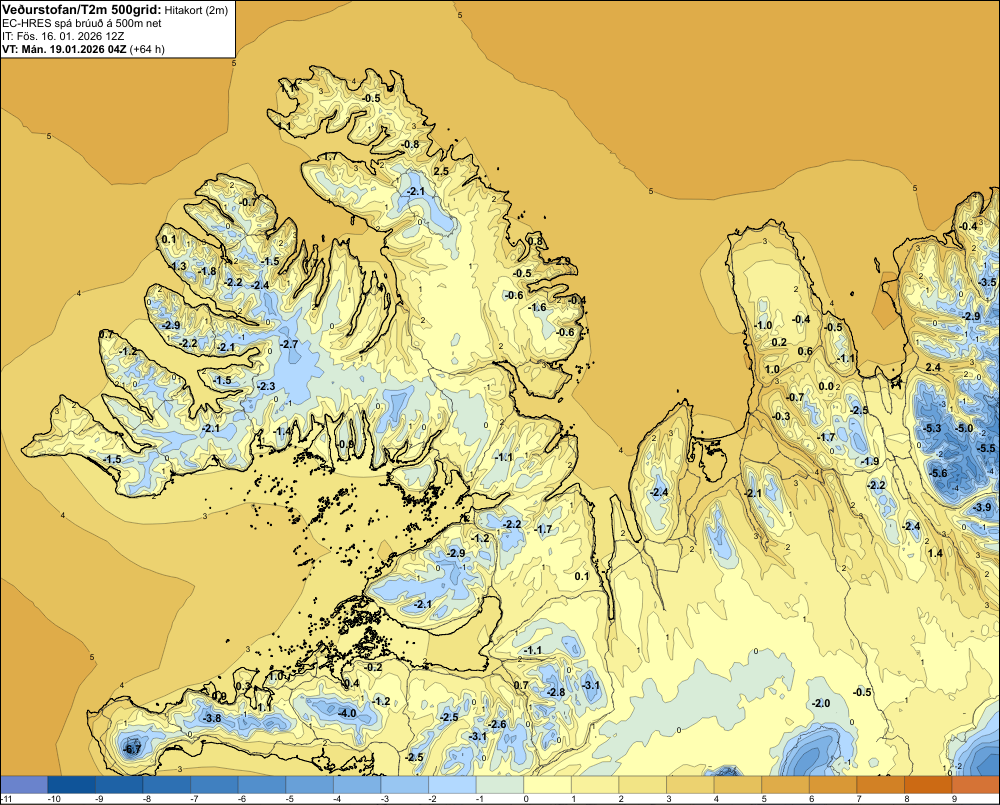Click the -1.8 temperature value
Screen dimensions: 1000x805
click(207, 271)
